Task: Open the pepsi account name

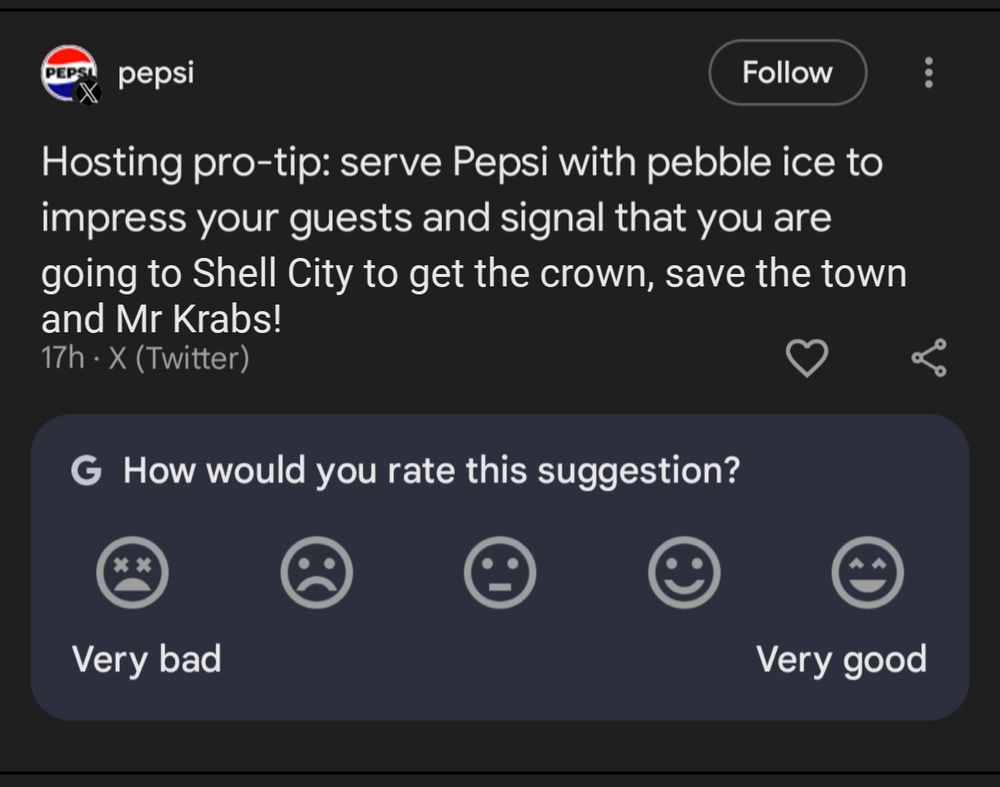Action: click(155, 72)
